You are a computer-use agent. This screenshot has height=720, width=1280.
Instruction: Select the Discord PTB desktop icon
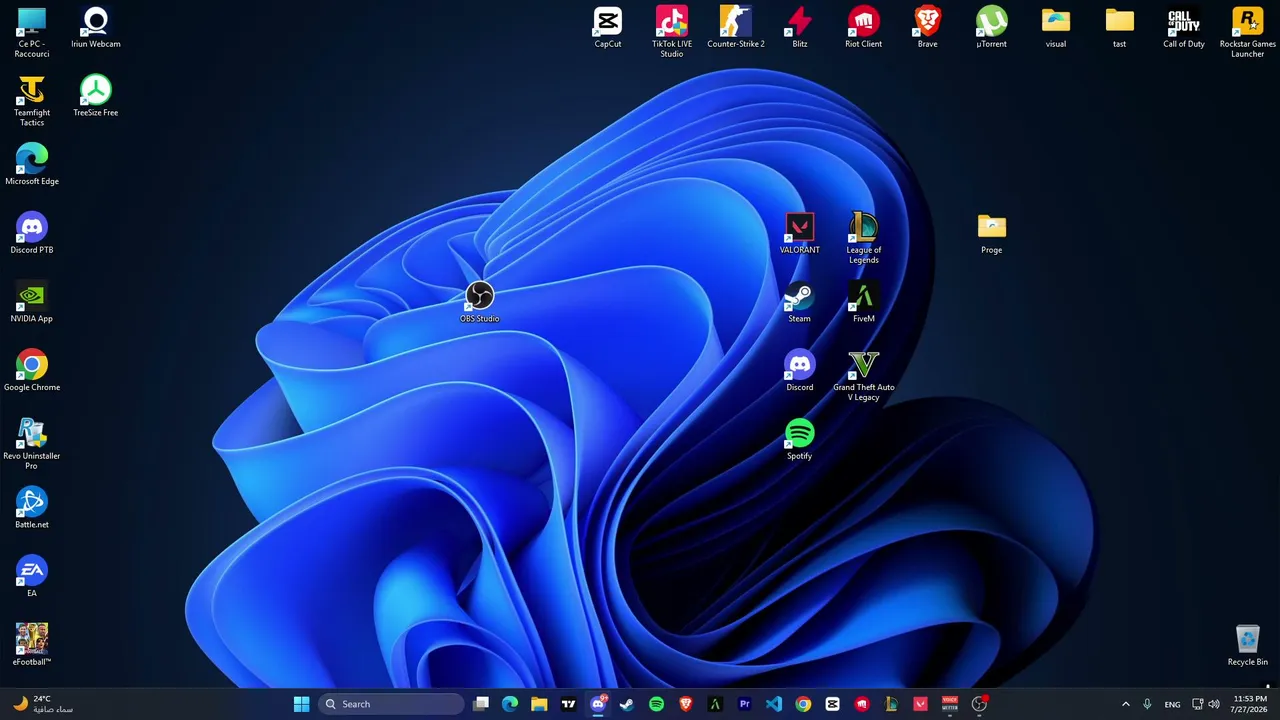point(32,233)
